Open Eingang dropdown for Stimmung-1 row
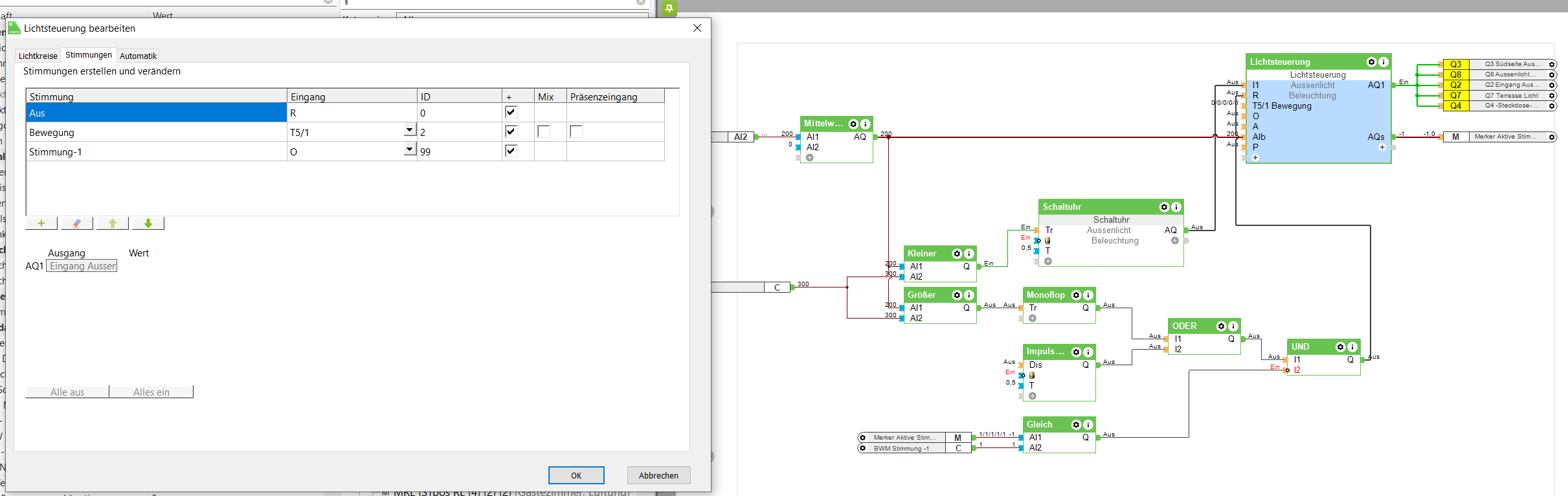 coord(409,150)
